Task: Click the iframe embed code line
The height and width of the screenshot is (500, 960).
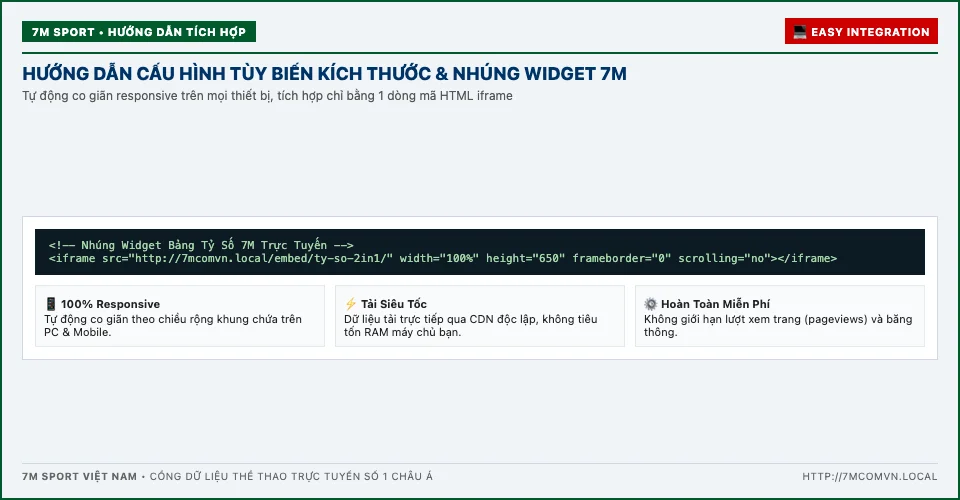Action: [443, 258]
